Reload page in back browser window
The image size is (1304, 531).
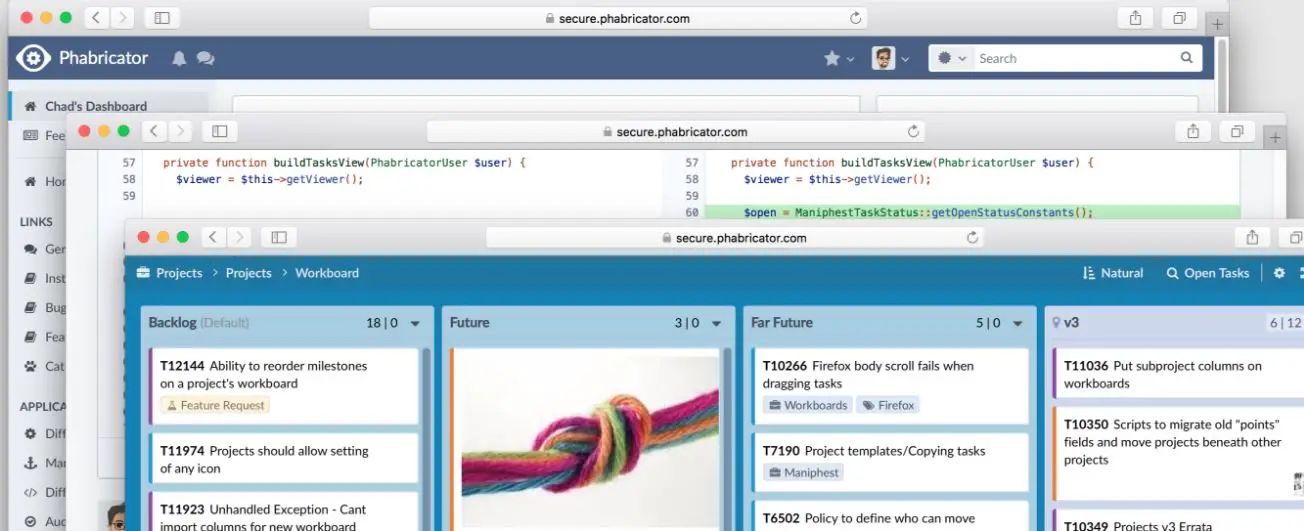(855, 18)
